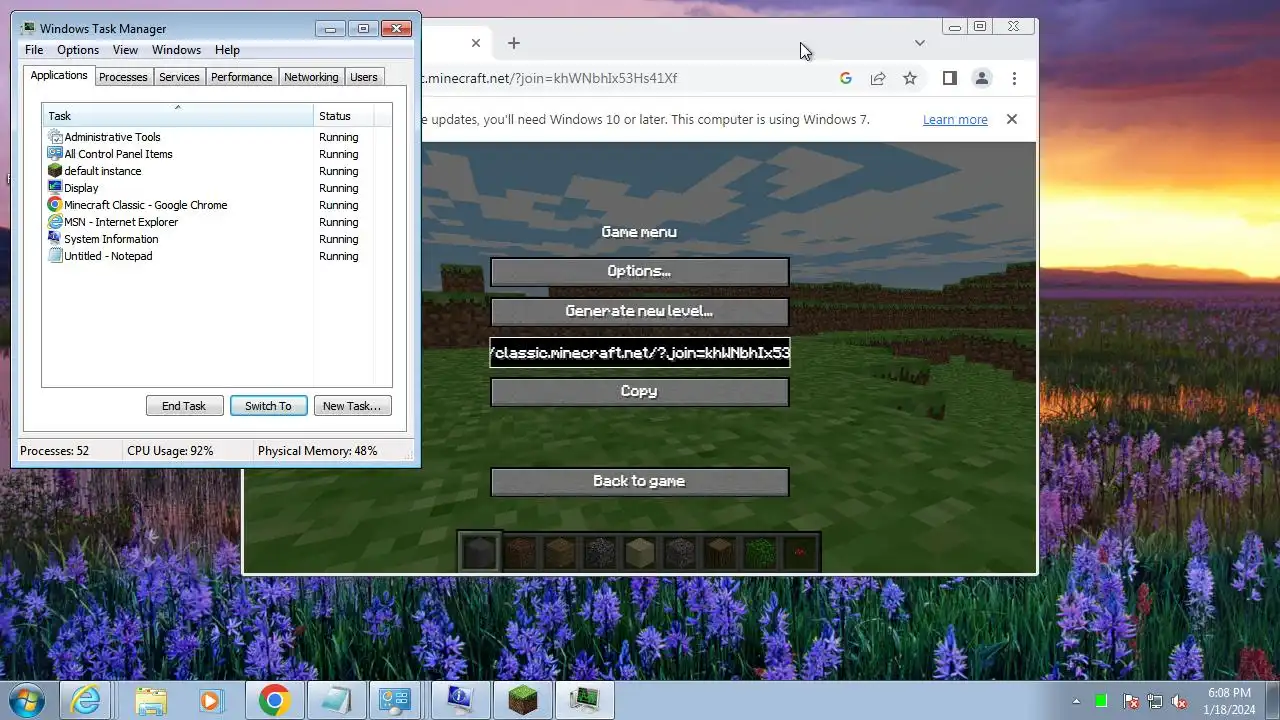Click the End Task button
The height and width of the screenshot is (720, 1280).
pyautogui.click(x=184, y=406)
